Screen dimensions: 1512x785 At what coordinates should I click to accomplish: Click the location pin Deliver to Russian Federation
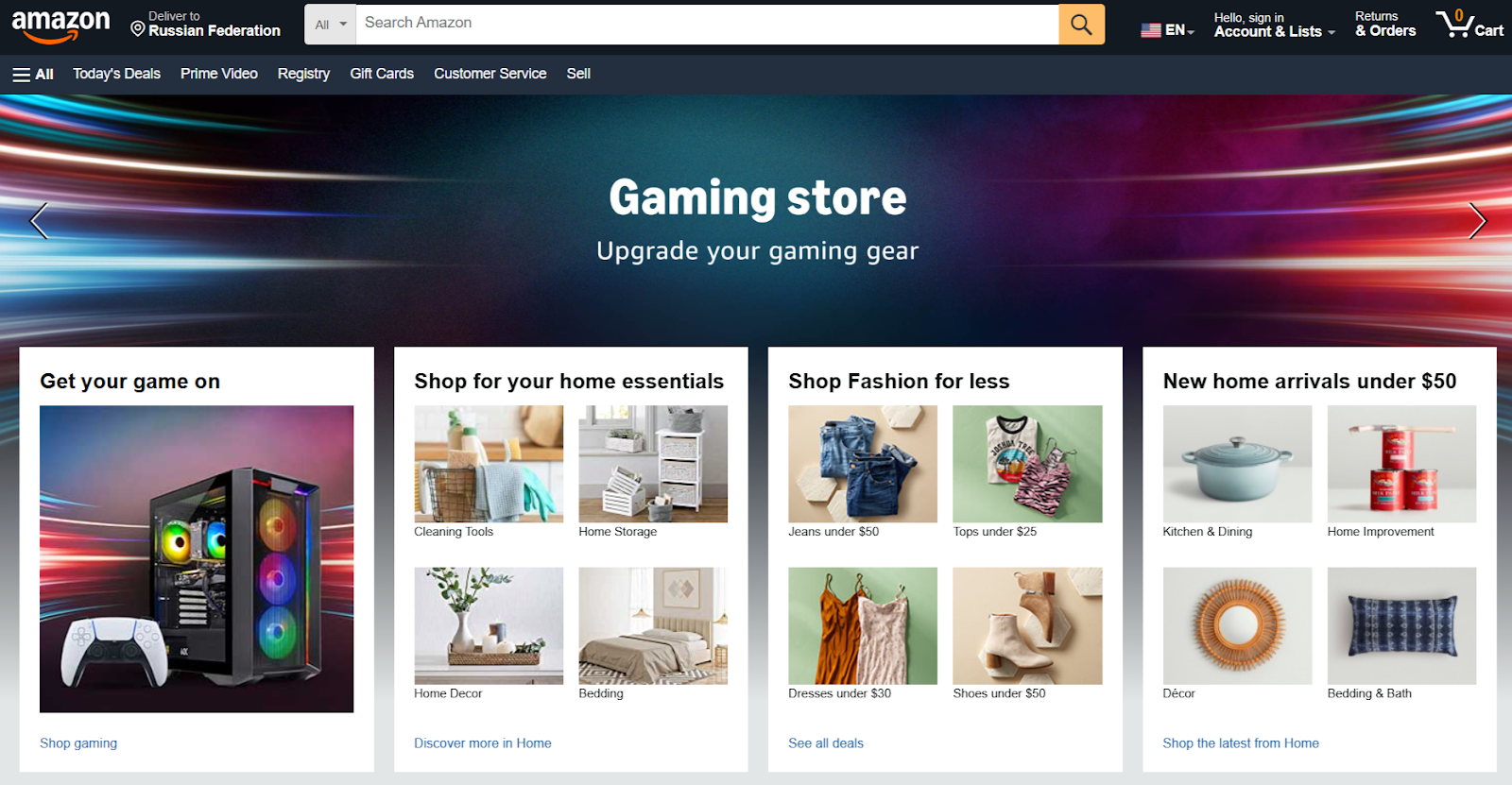206,25
